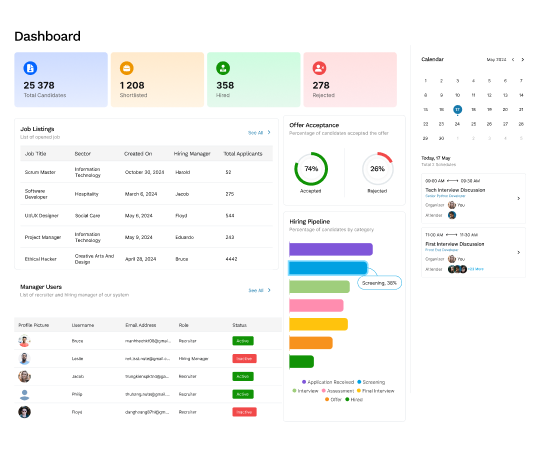Image resolution: width=544 pixels, height=456 pixels.
Task: Open the Project Manager job row
Action: coord(146,237)
